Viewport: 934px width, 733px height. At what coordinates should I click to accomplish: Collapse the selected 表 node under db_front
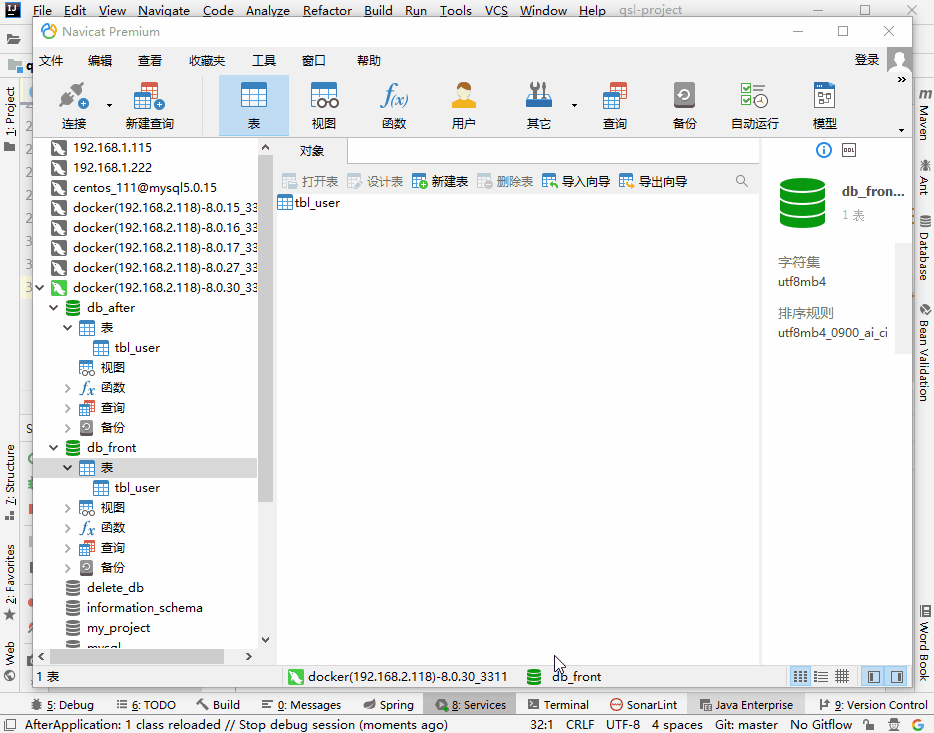67,468
